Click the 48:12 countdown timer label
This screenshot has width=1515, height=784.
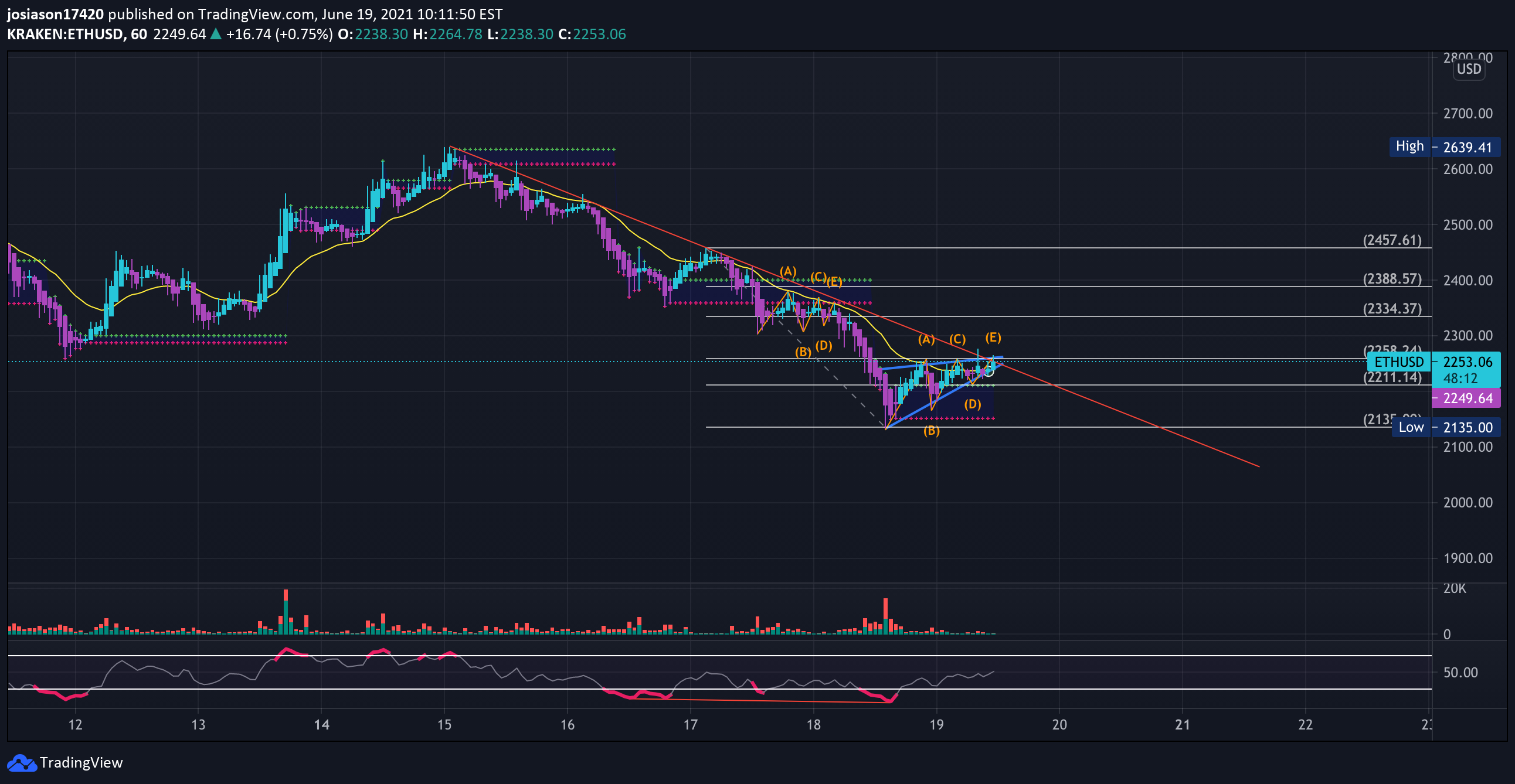[x=1460, y=379]
